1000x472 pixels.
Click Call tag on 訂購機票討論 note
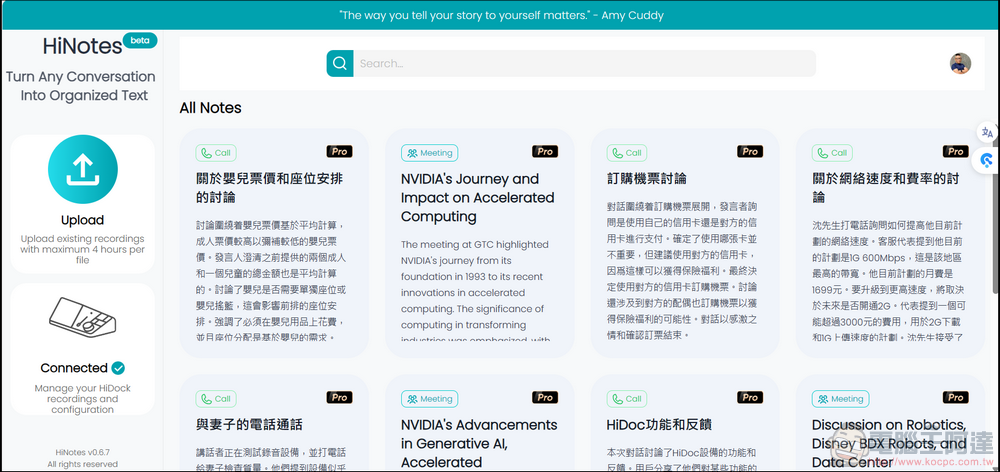pyautogui.click(x=626, y=153)
